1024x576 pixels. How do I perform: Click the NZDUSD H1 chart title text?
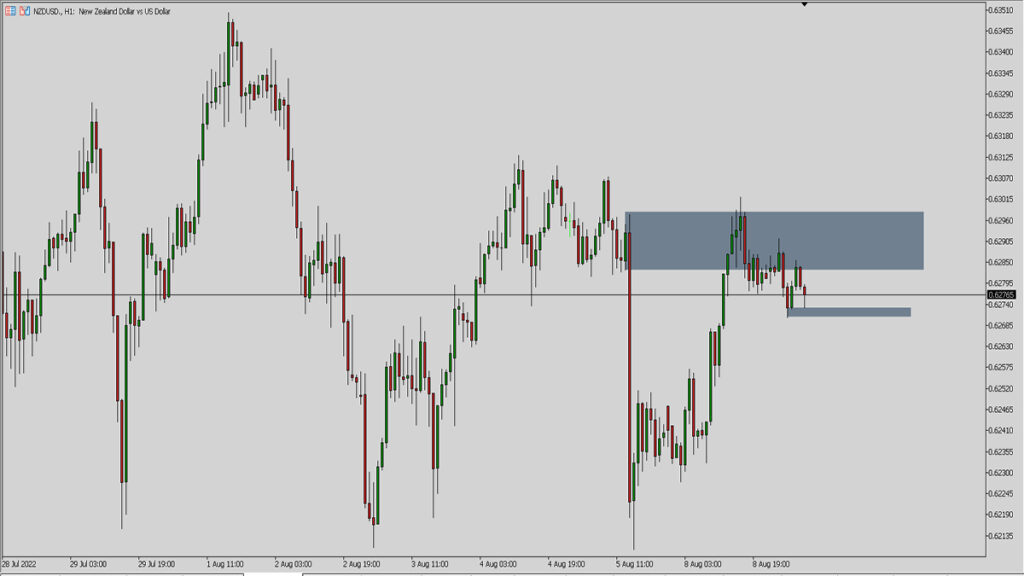tap(102, 10)
